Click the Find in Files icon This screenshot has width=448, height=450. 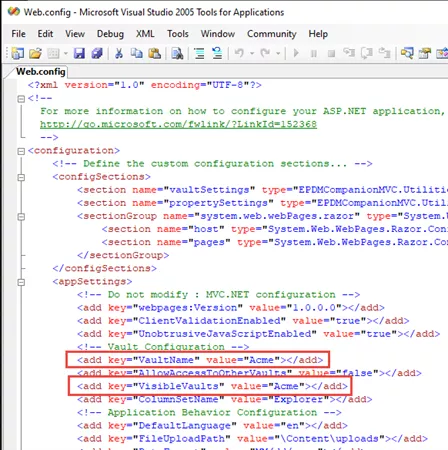pos(177,53)
